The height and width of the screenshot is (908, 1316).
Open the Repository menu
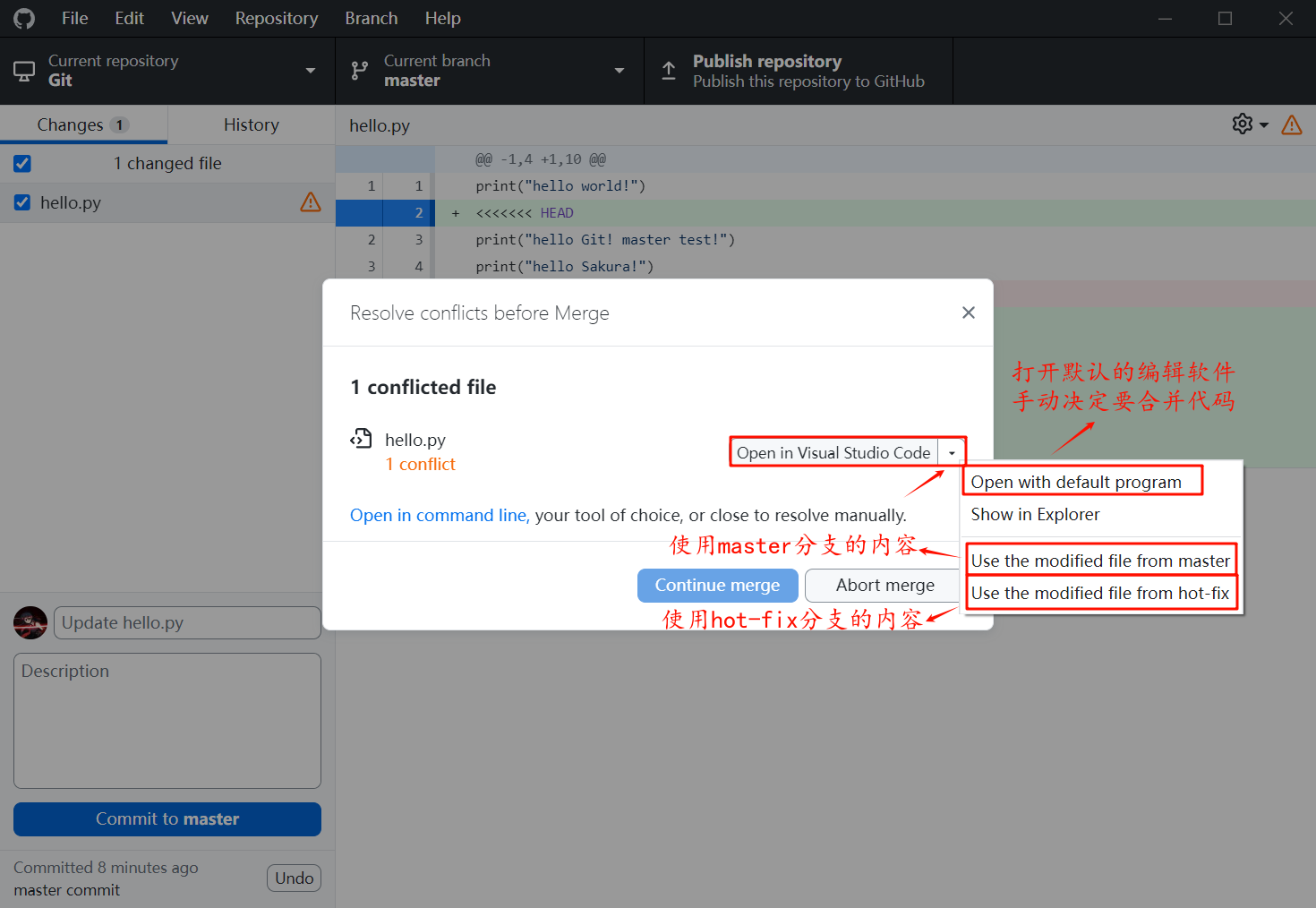click(x=277, y=18)
